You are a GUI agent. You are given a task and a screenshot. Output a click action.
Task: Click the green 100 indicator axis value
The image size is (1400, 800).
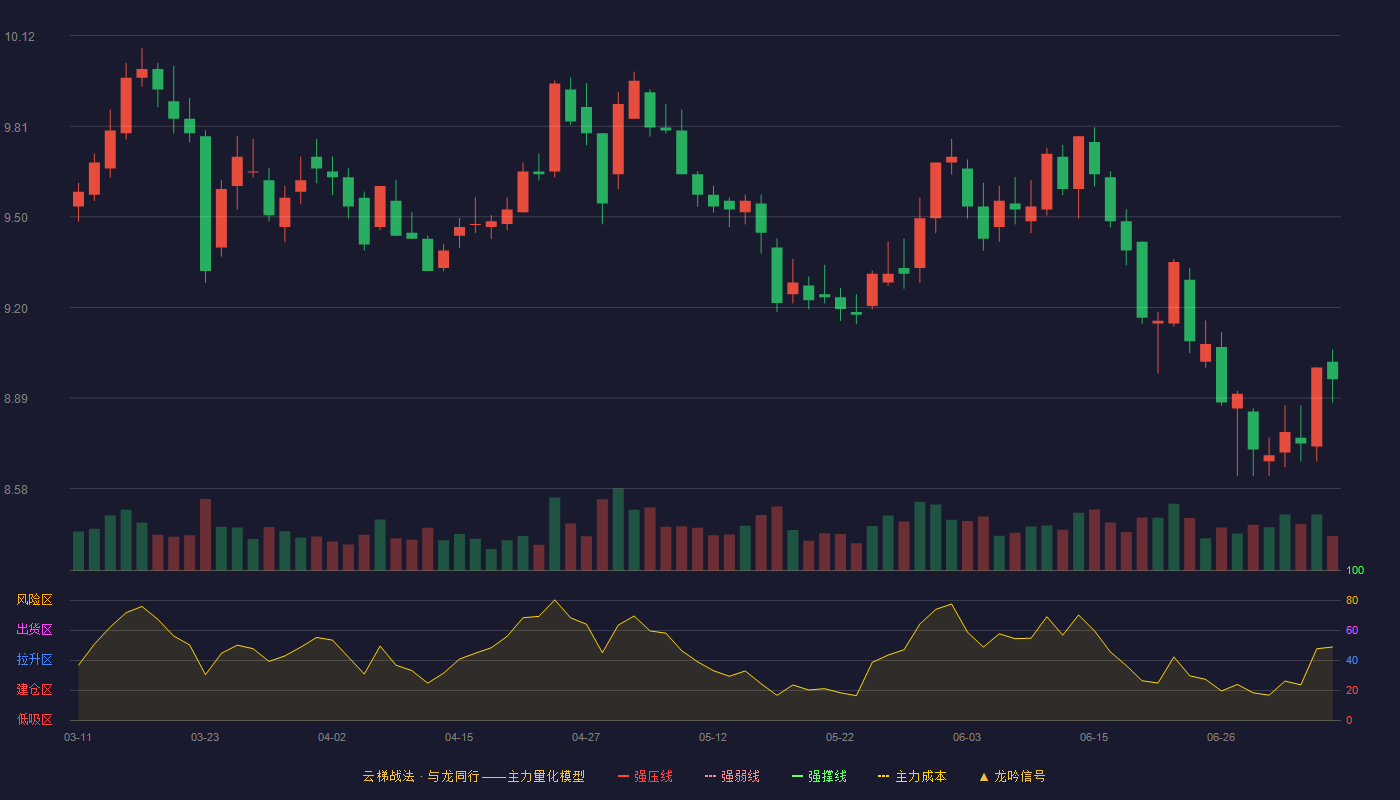(x=1355, y=571)
